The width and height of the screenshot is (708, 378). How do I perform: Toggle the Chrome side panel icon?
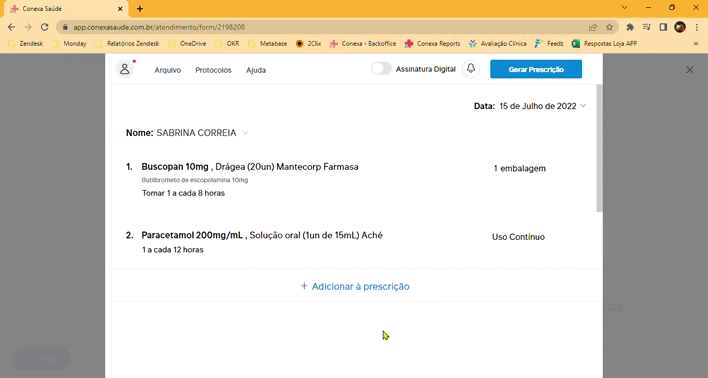(x=663, y=27)
